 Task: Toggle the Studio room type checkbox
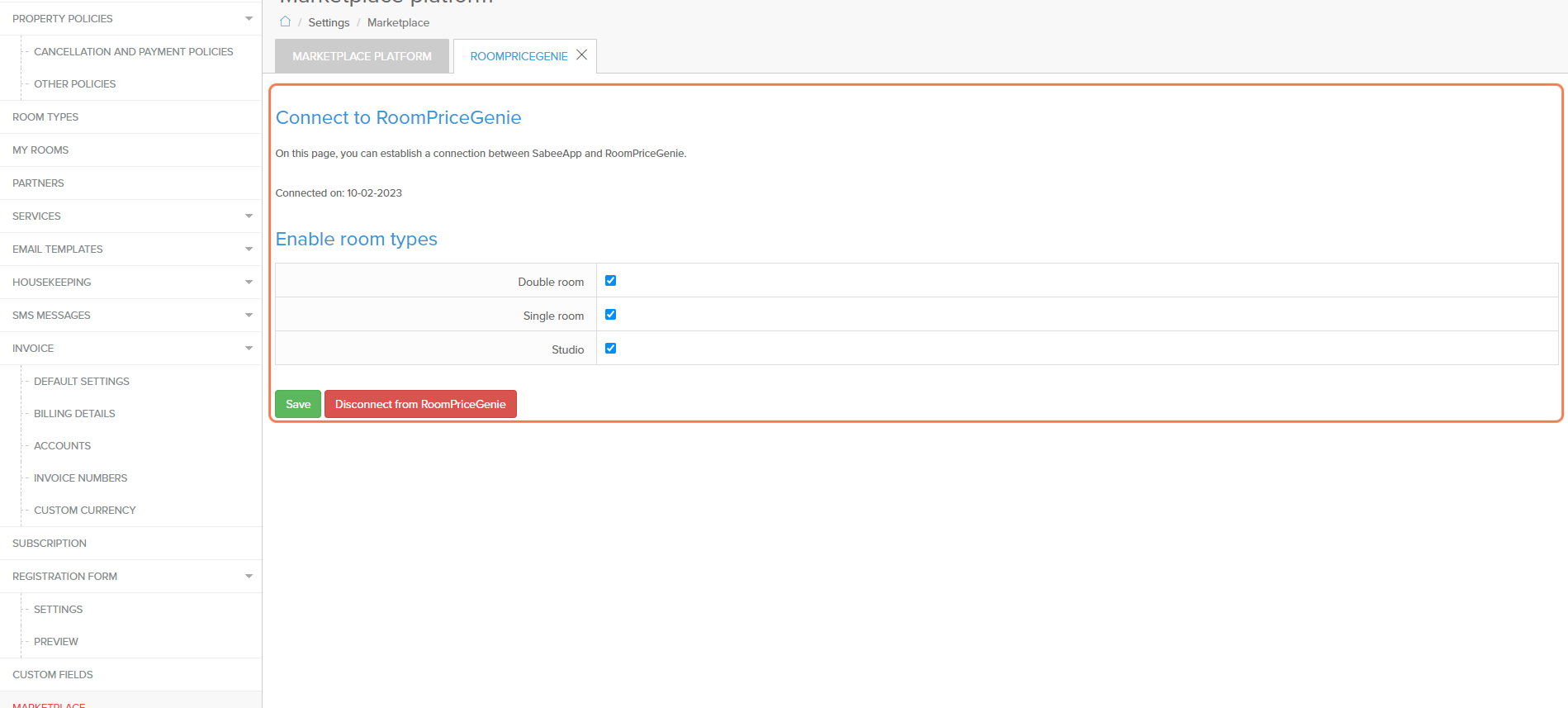point(611,349)
